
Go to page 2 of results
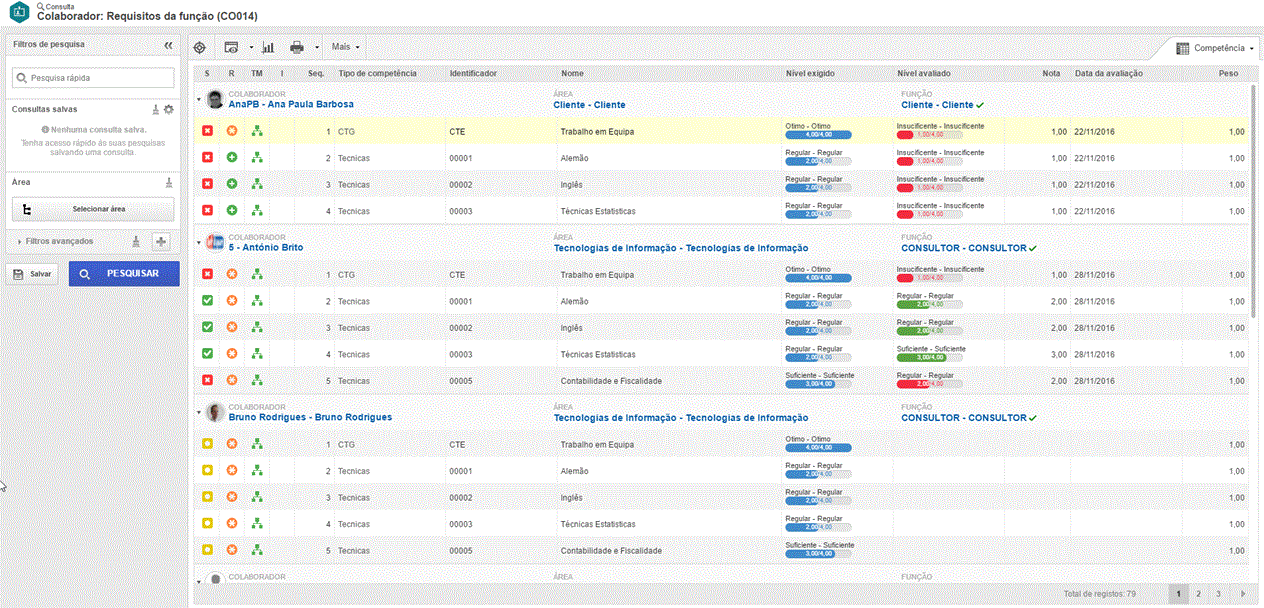pyautogui.click(x=1199, y=594)
